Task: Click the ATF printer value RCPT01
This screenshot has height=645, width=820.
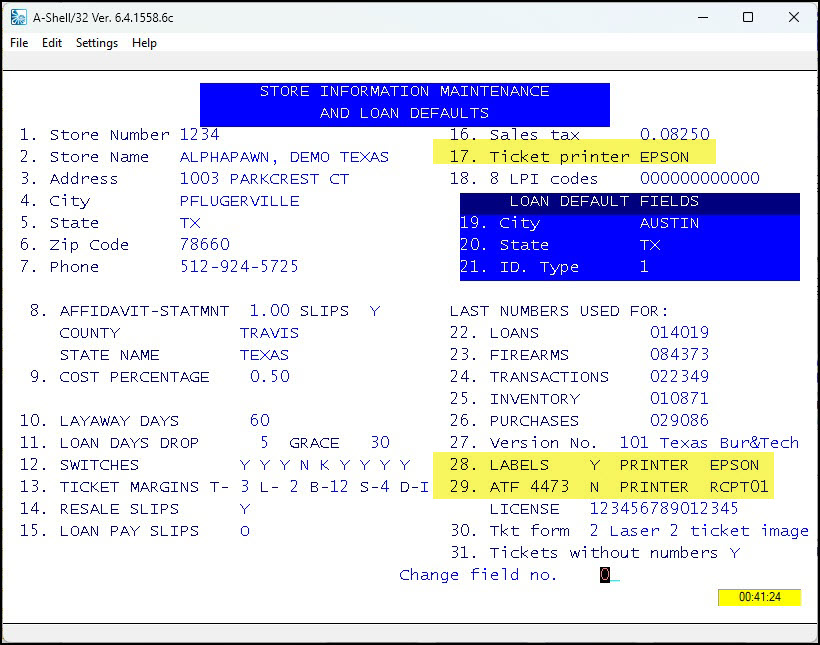Action: [739, 487]
